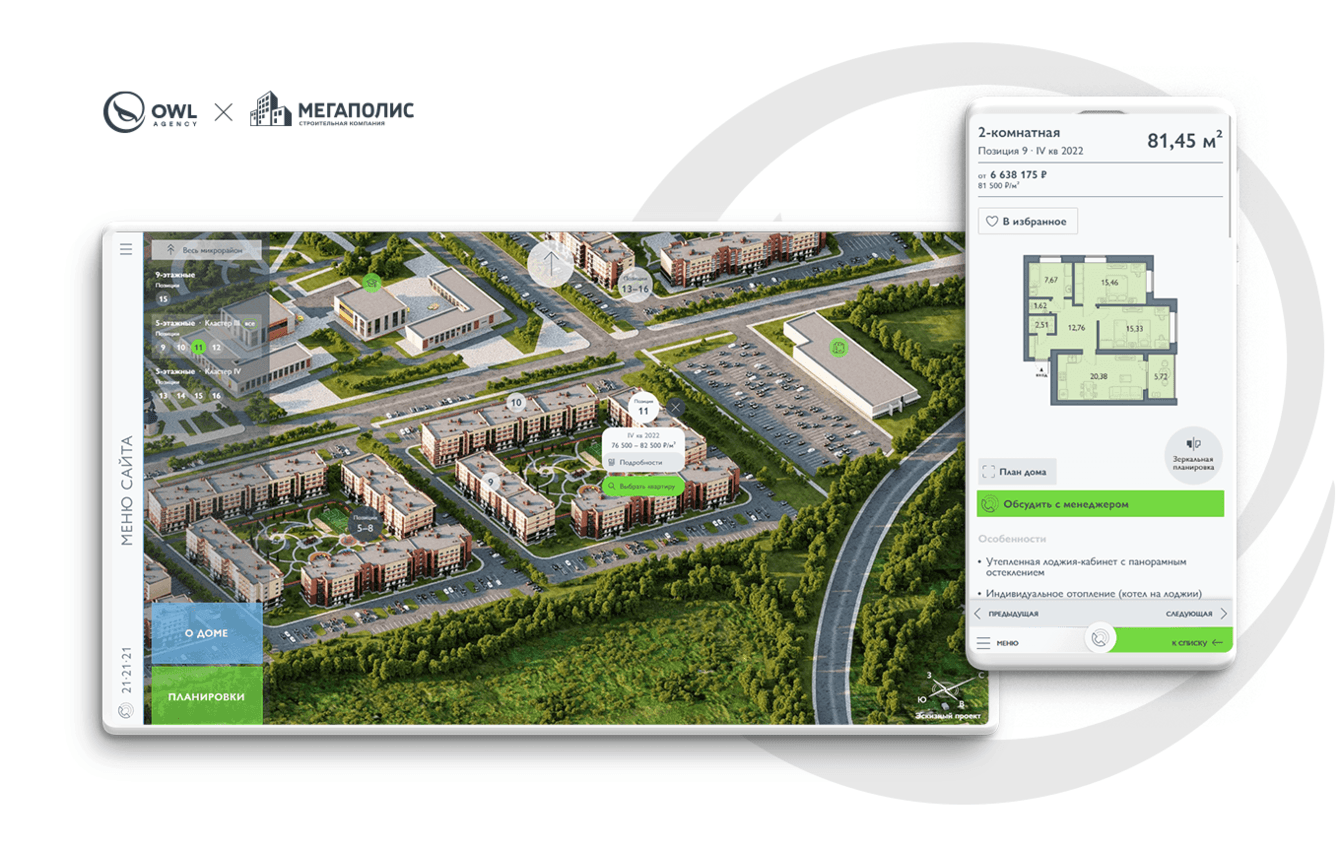
Task: Add the apartment В избранное
Action: tap(1028, 222)
